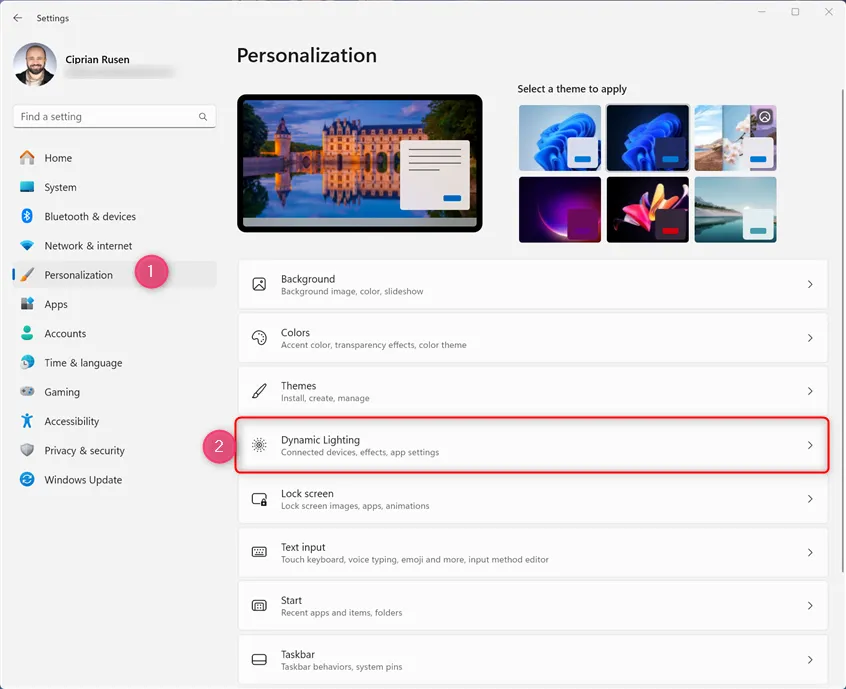Click the back arrow in Settings title bar
This screenshot has width=846, height=689.
pyautogui.click(x=18, y=18)
